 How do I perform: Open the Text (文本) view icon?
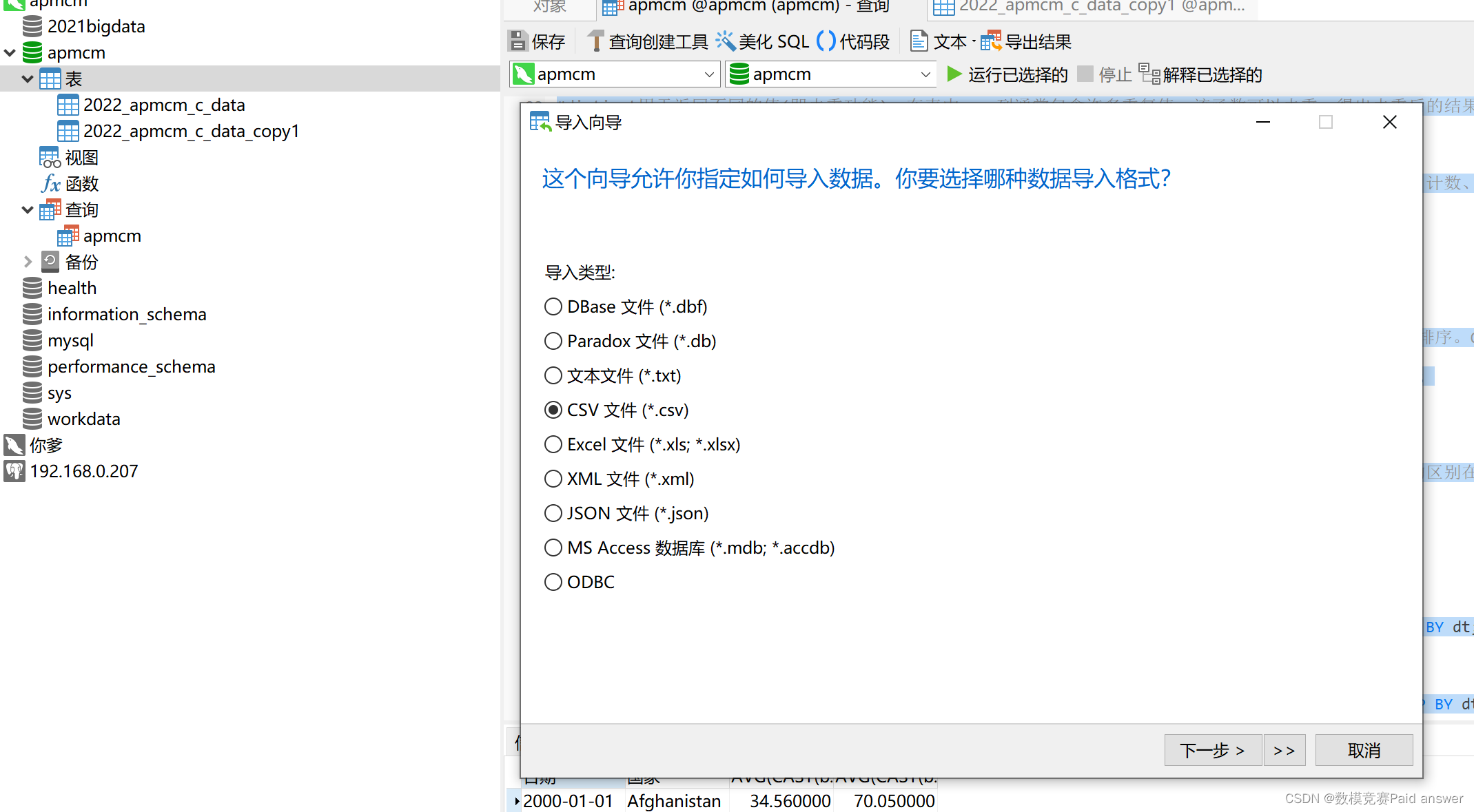[x=919, y=41]
